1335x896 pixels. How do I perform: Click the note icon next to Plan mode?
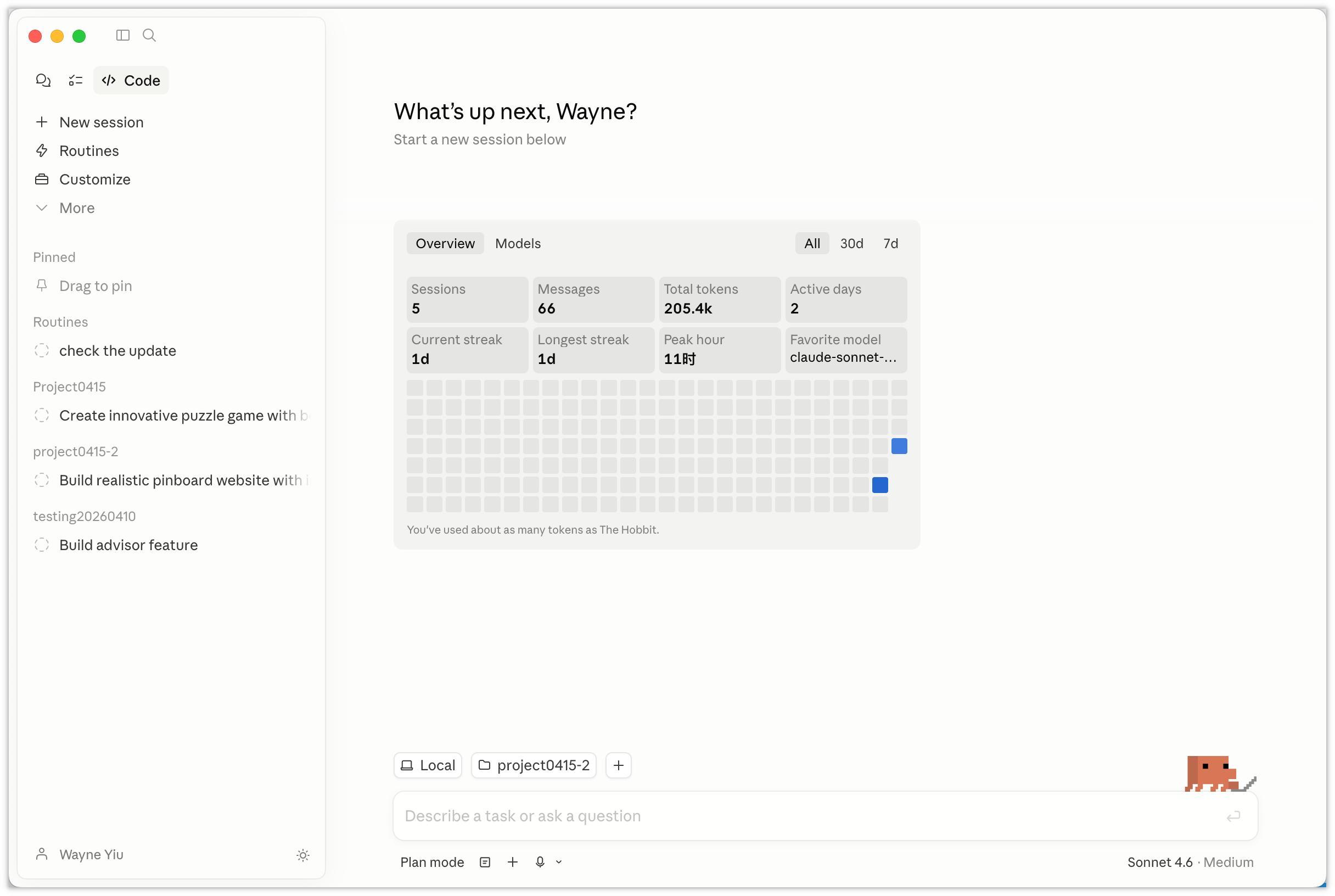(x=485, y=862)
